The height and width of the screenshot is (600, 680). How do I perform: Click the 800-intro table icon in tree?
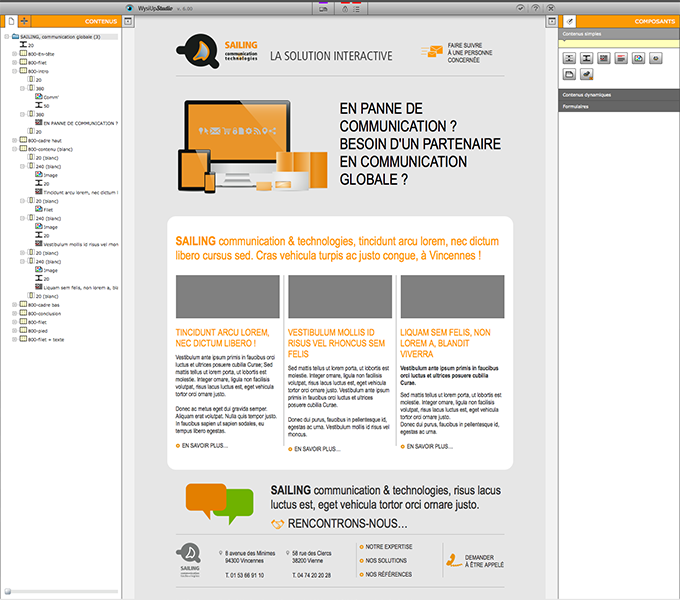pyautogui.click(x=23, y=71)
